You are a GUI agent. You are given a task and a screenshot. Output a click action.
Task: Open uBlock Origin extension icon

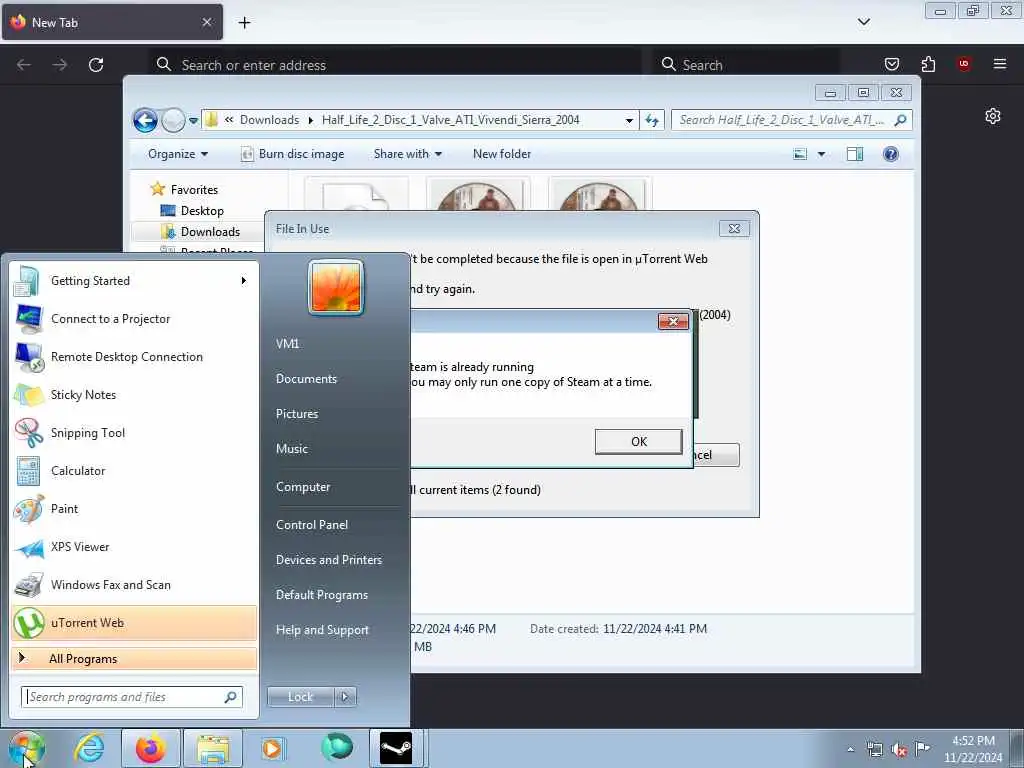tap(964, 64)
